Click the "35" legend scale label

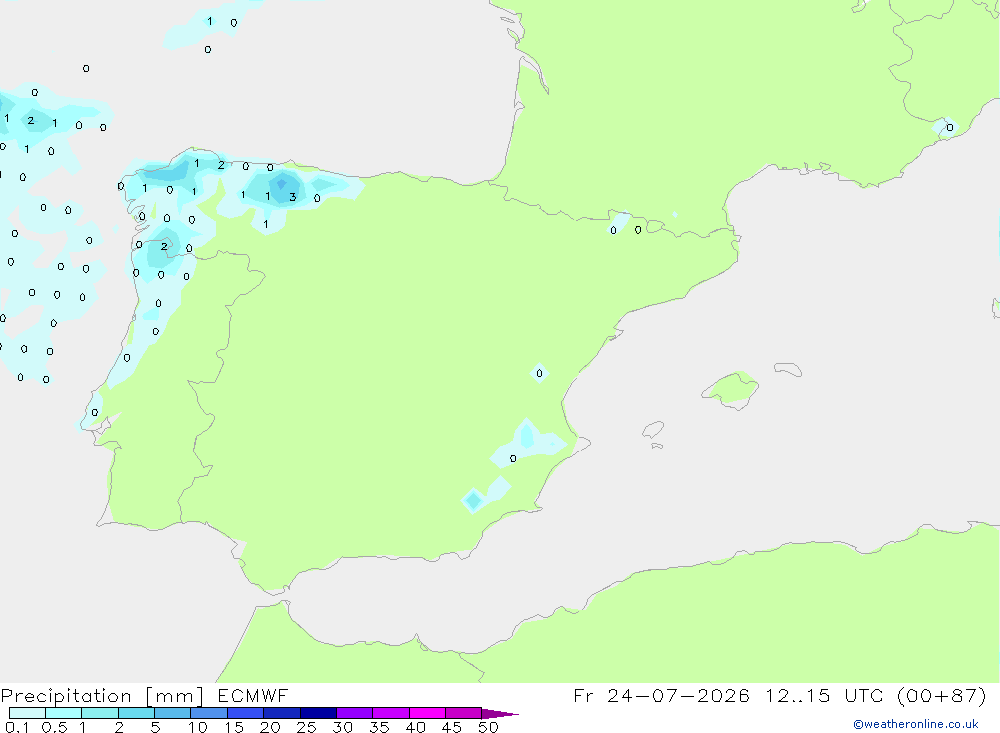(x=379, y=727)
